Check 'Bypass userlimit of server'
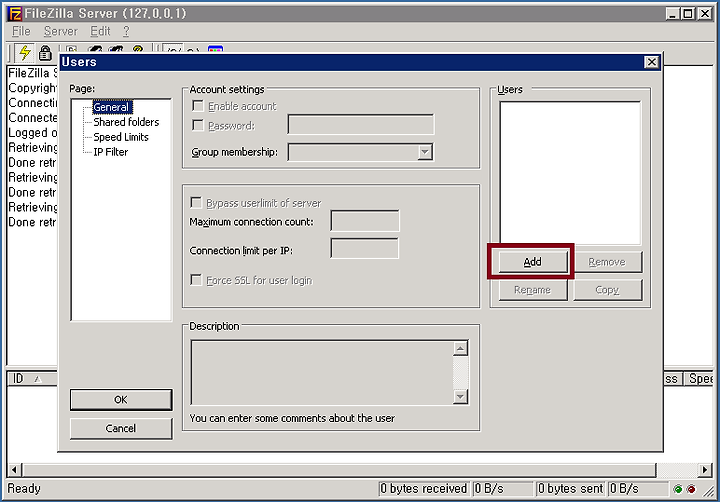 (x=196, y=203)
